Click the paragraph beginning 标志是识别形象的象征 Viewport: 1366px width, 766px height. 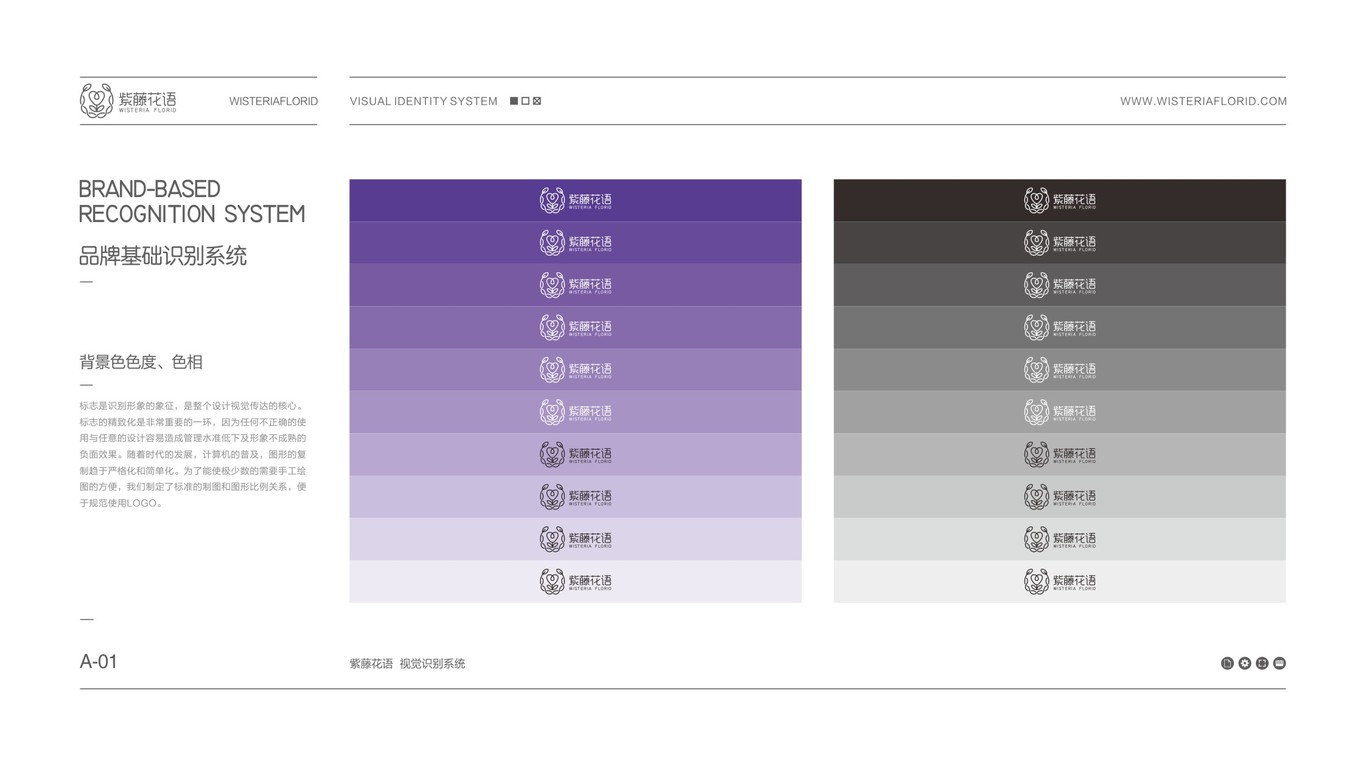pyautogui.click(x=193, y=454)
